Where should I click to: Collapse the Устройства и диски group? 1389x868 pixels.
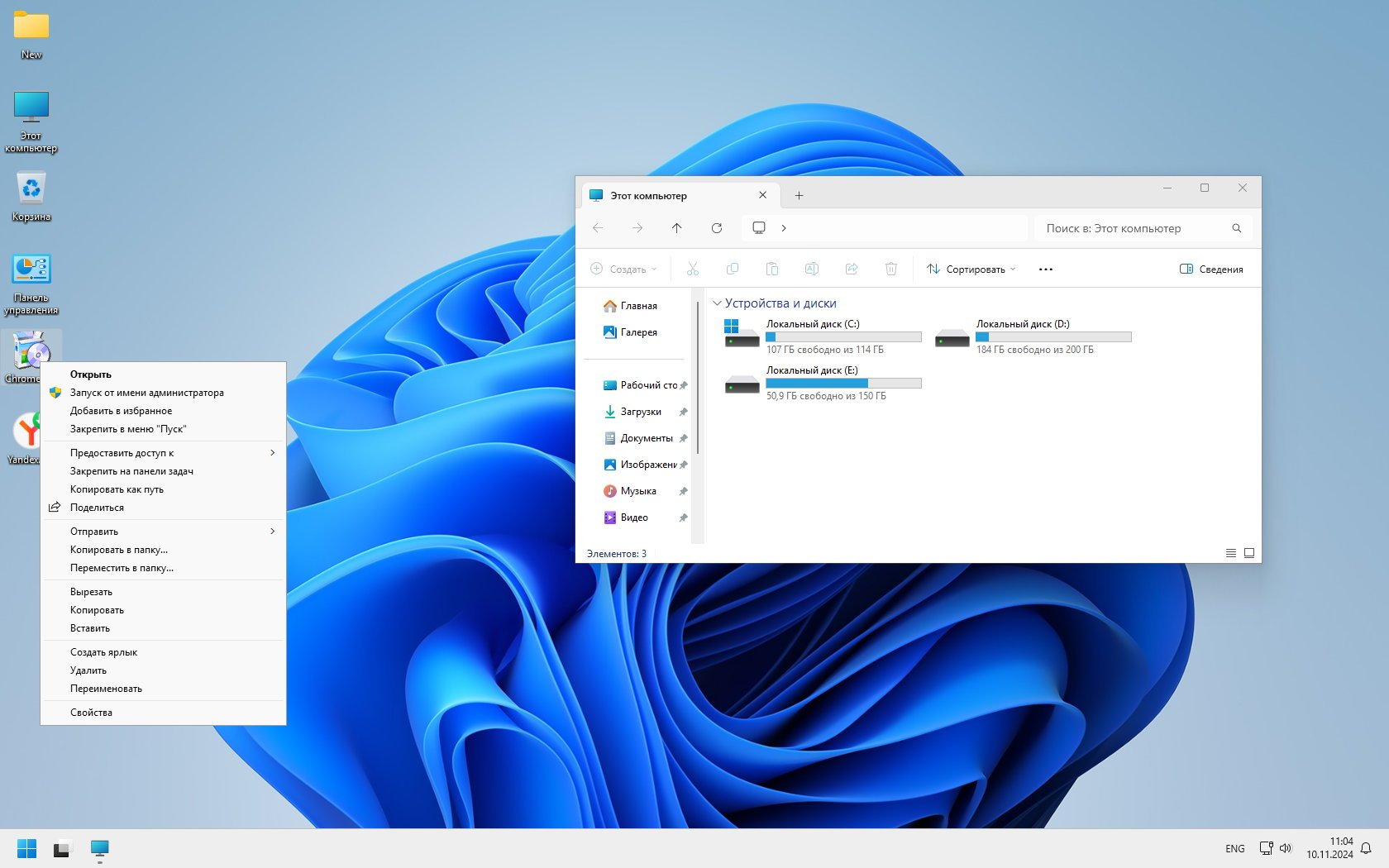[717, 303]
